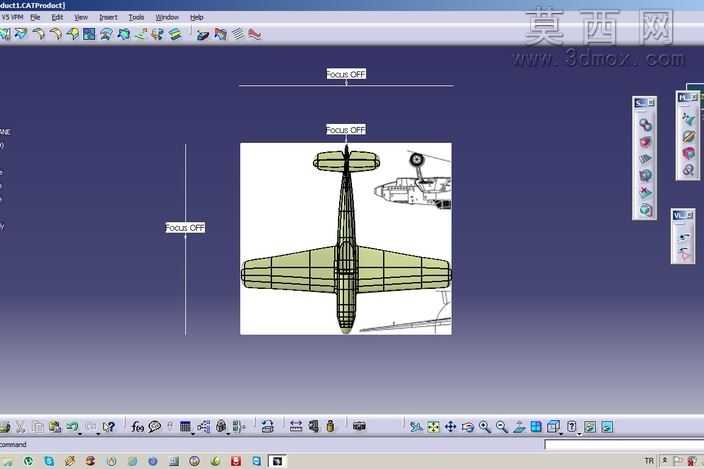
Task: Click the Undo arrow icon
Action: coord(72,426)
